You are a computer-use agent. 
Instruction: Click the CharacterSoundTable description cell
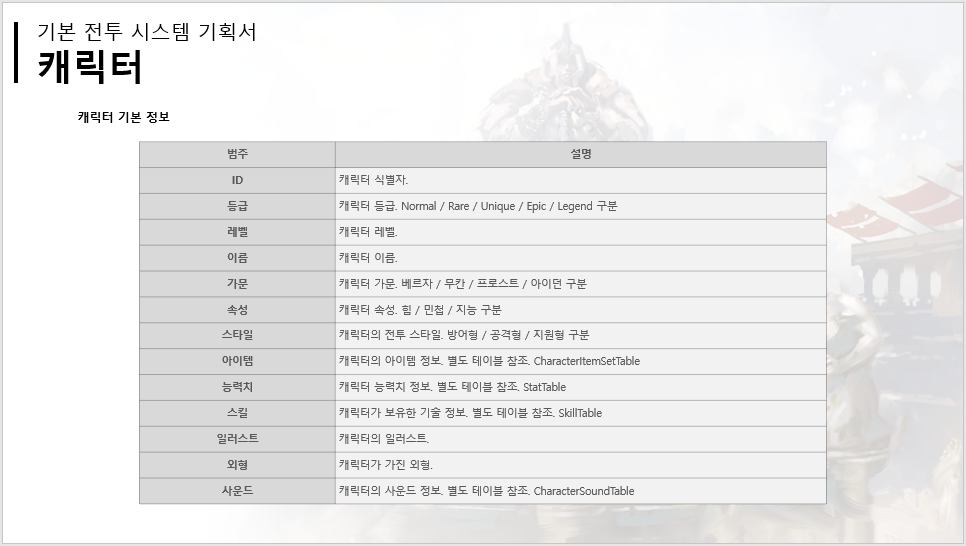coord(580,491)
